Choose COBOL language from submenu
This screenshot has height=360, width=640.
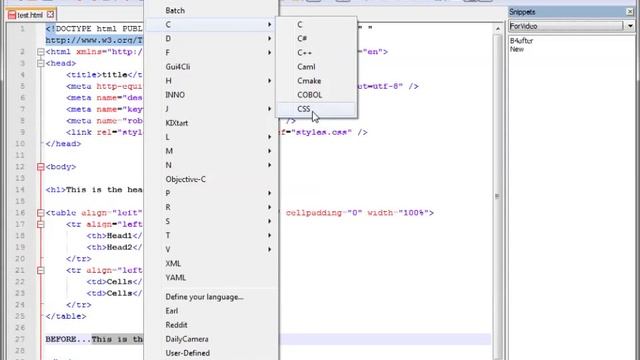click(x=316, y=95)
